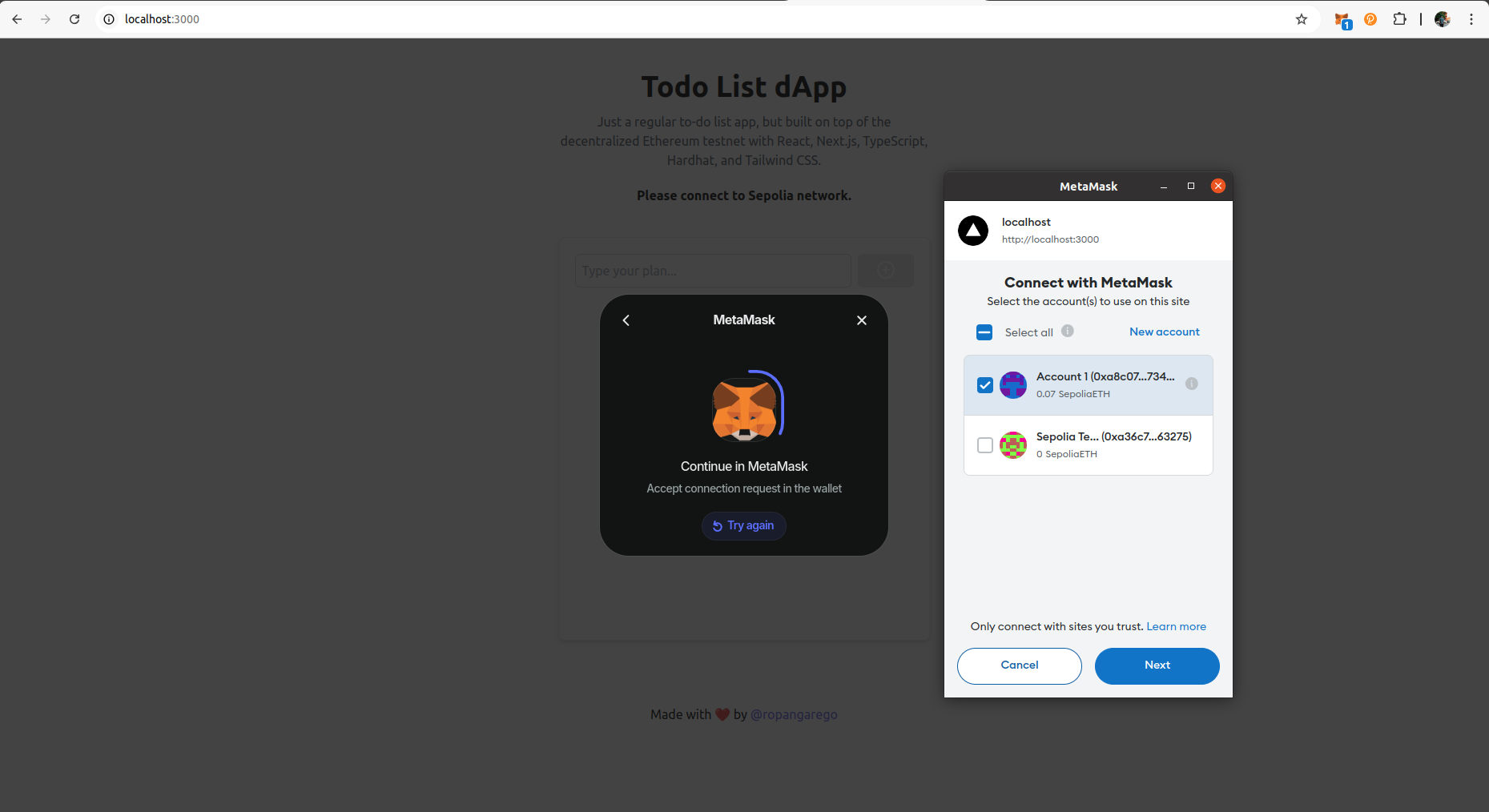Click the 0.07 SepoliaETH balance text

pyautogui.click(x=1073, y=394)
